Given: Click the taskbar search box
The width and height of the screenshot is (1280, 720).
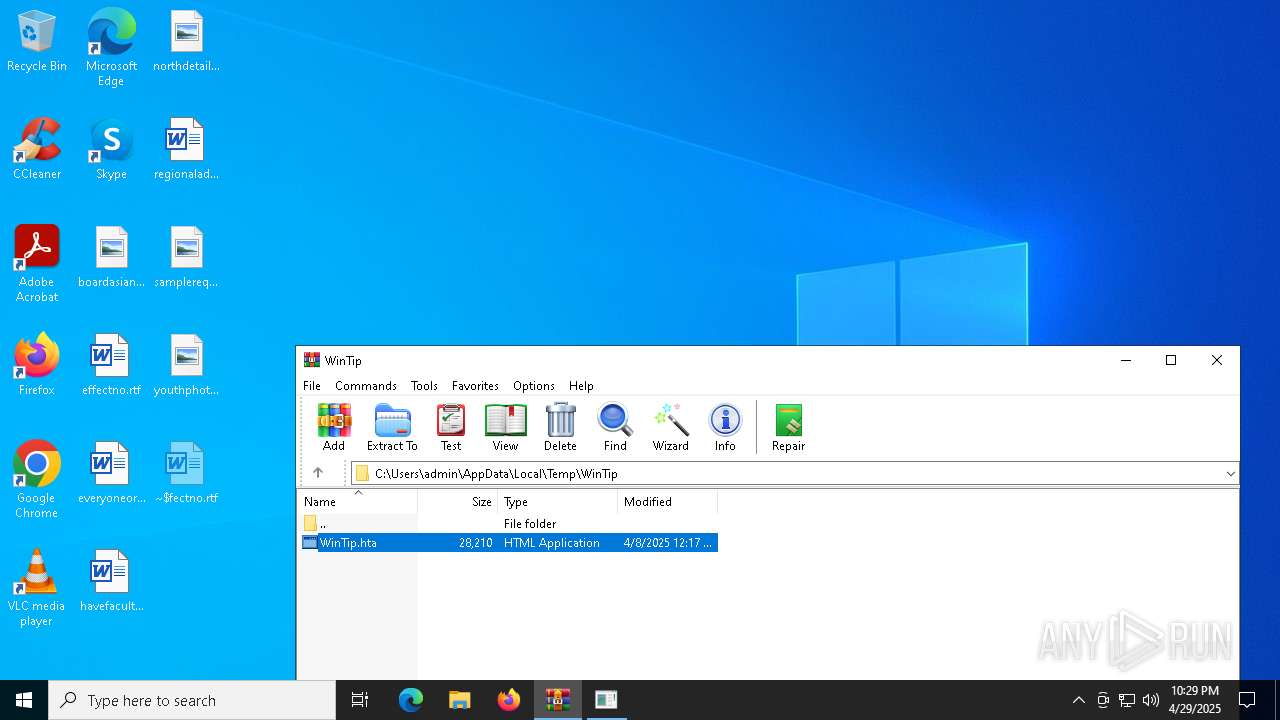Looking at the screenshot, I should (192, 700).
